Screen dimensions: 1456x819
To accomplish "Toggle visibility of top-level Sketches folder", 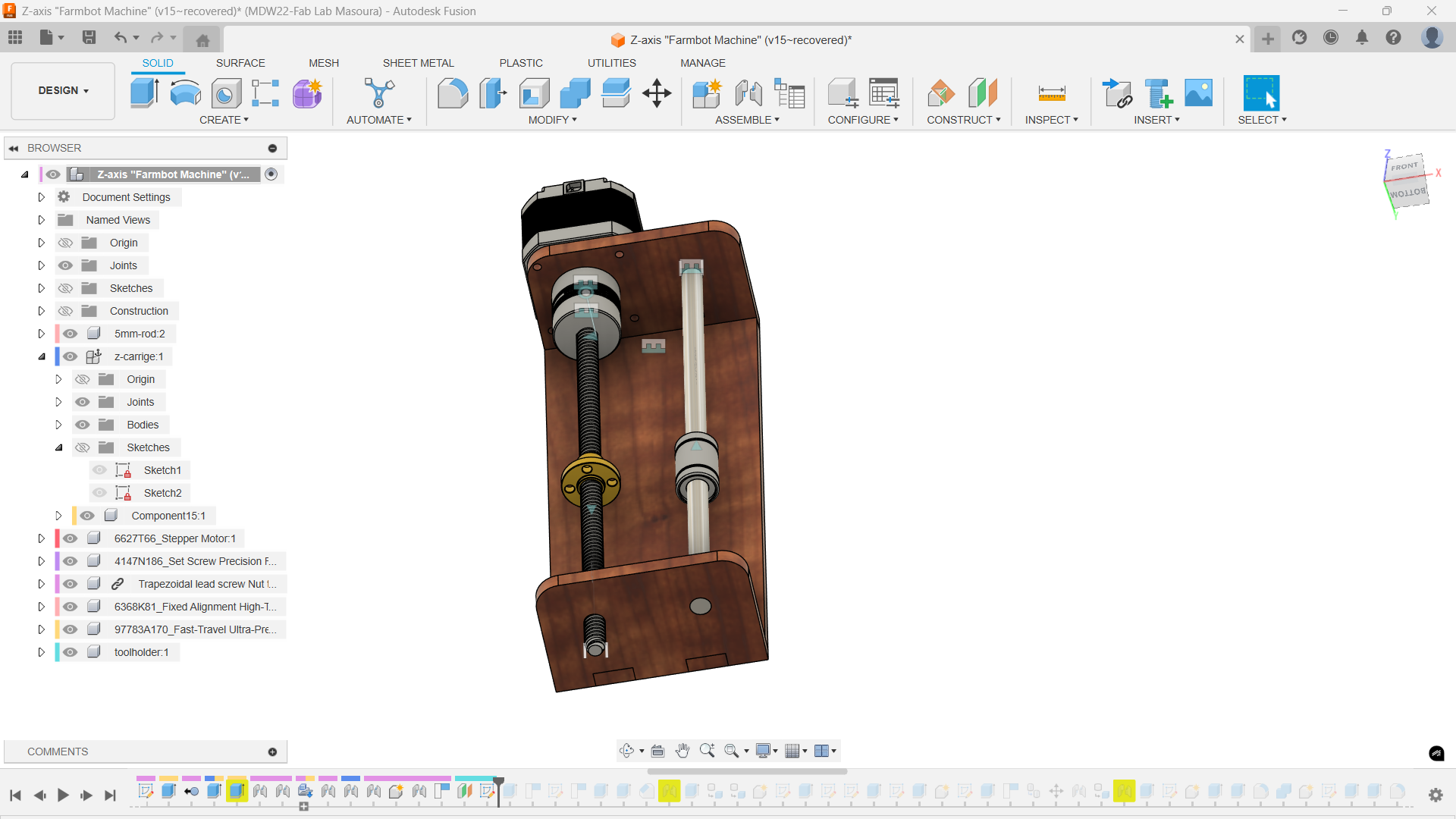I will [x=66, y=288].
